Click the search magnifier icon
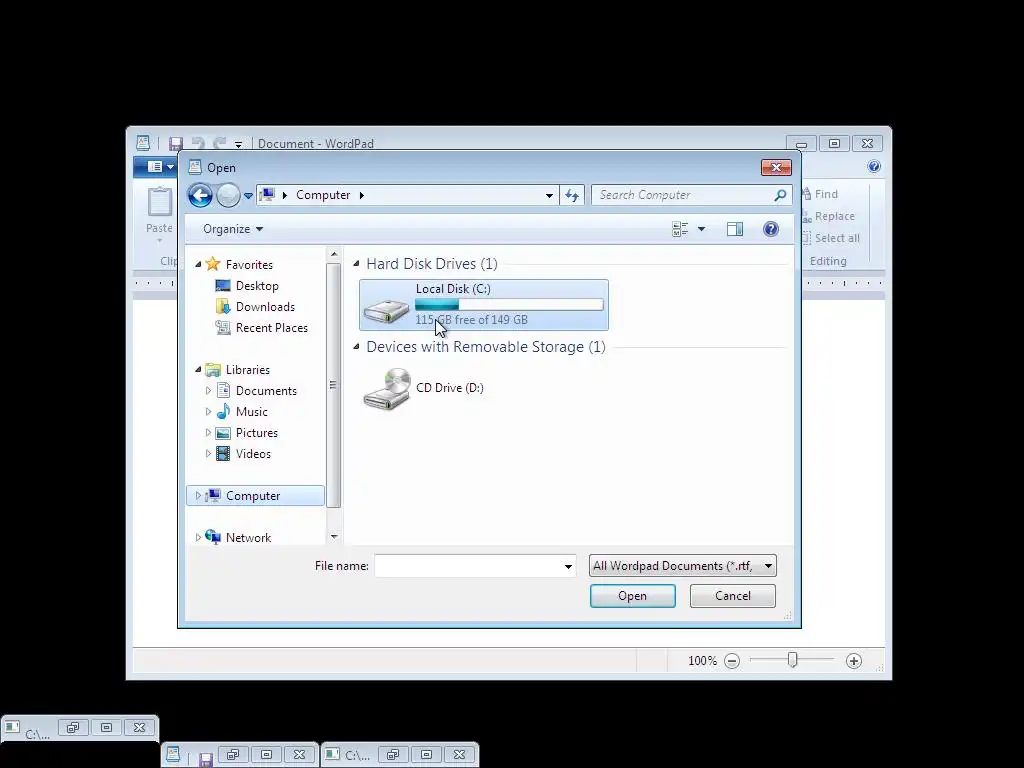 pos(780,195)
